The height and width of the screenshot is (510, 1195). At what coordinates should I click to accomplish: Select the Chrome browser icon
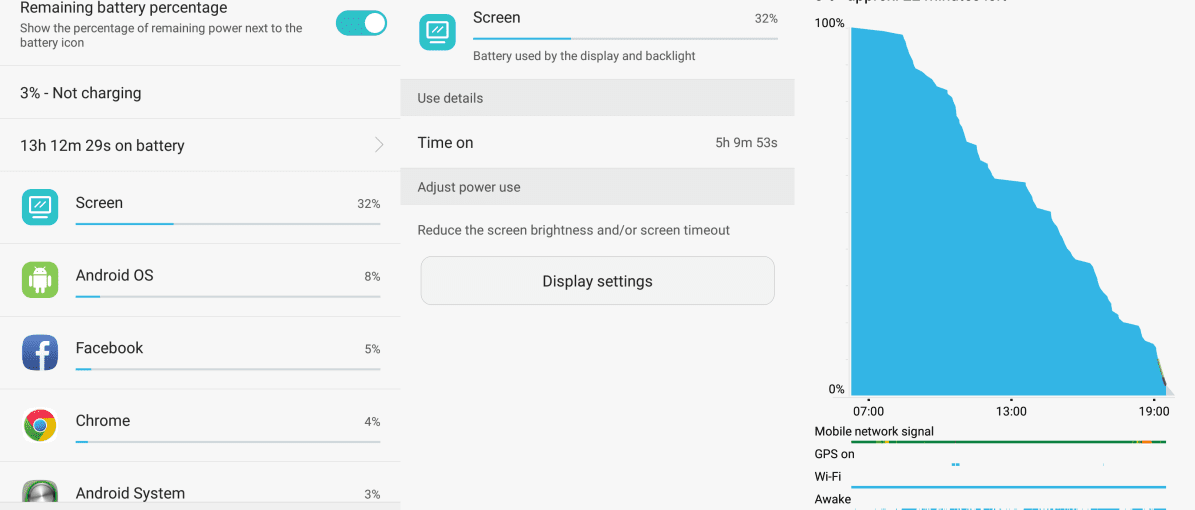[x=40, y=425]
